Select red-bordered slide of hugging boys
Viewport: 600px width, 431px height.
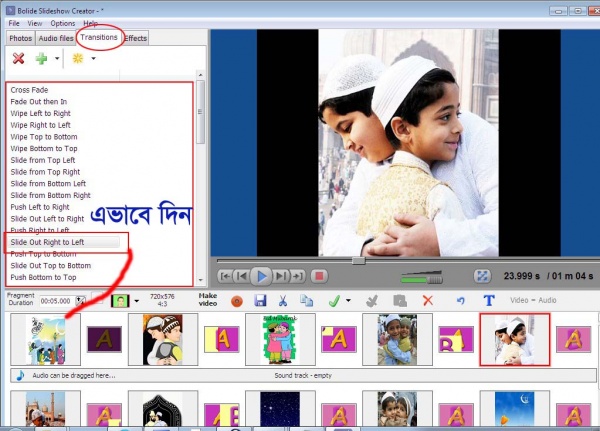[515, 340]
